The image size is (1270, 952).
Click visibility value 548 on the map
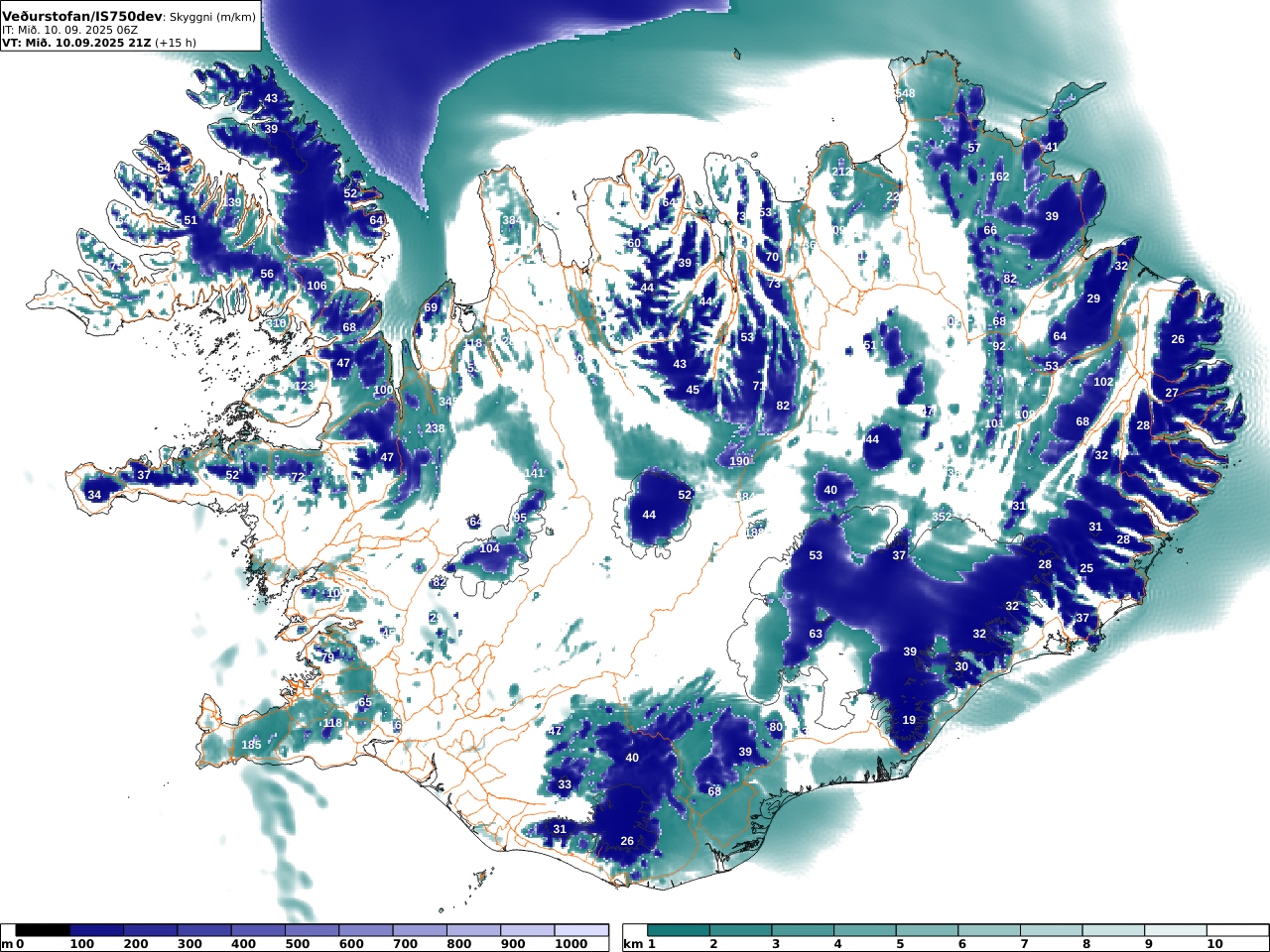tap(905, 94)
